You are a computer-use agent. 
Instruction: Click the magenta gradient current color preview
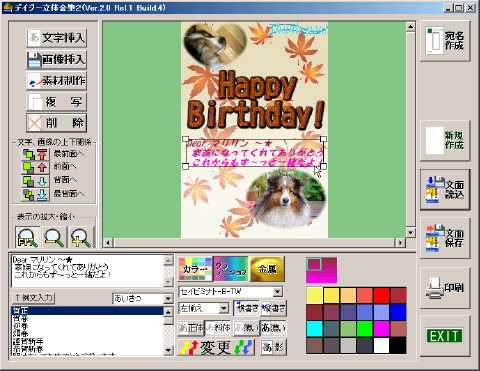coord(321,270)
